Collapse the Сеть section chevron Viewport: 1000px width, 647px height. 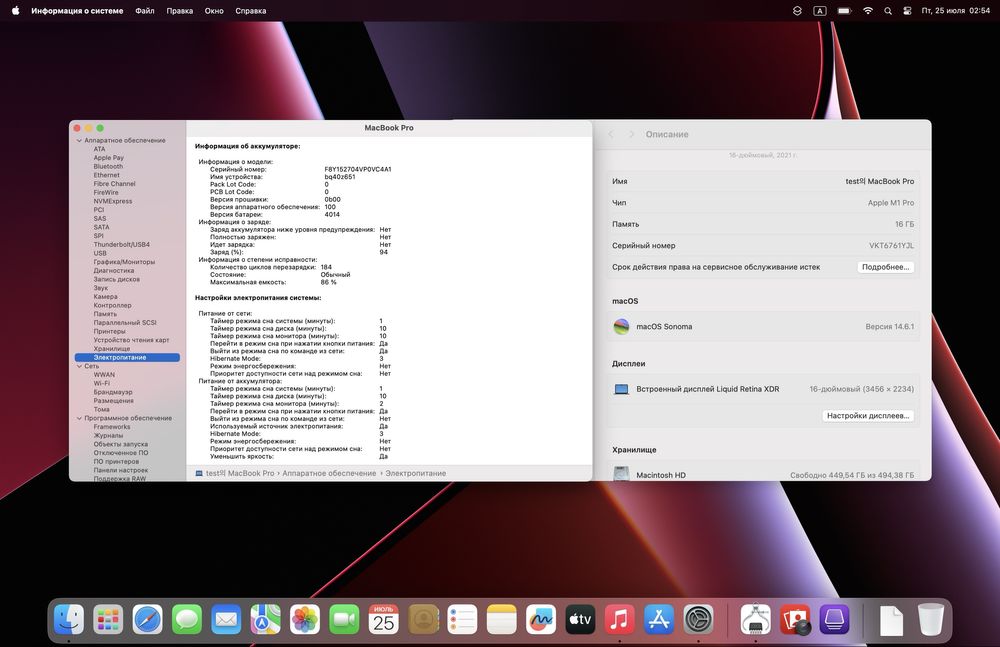click(79, 366)
